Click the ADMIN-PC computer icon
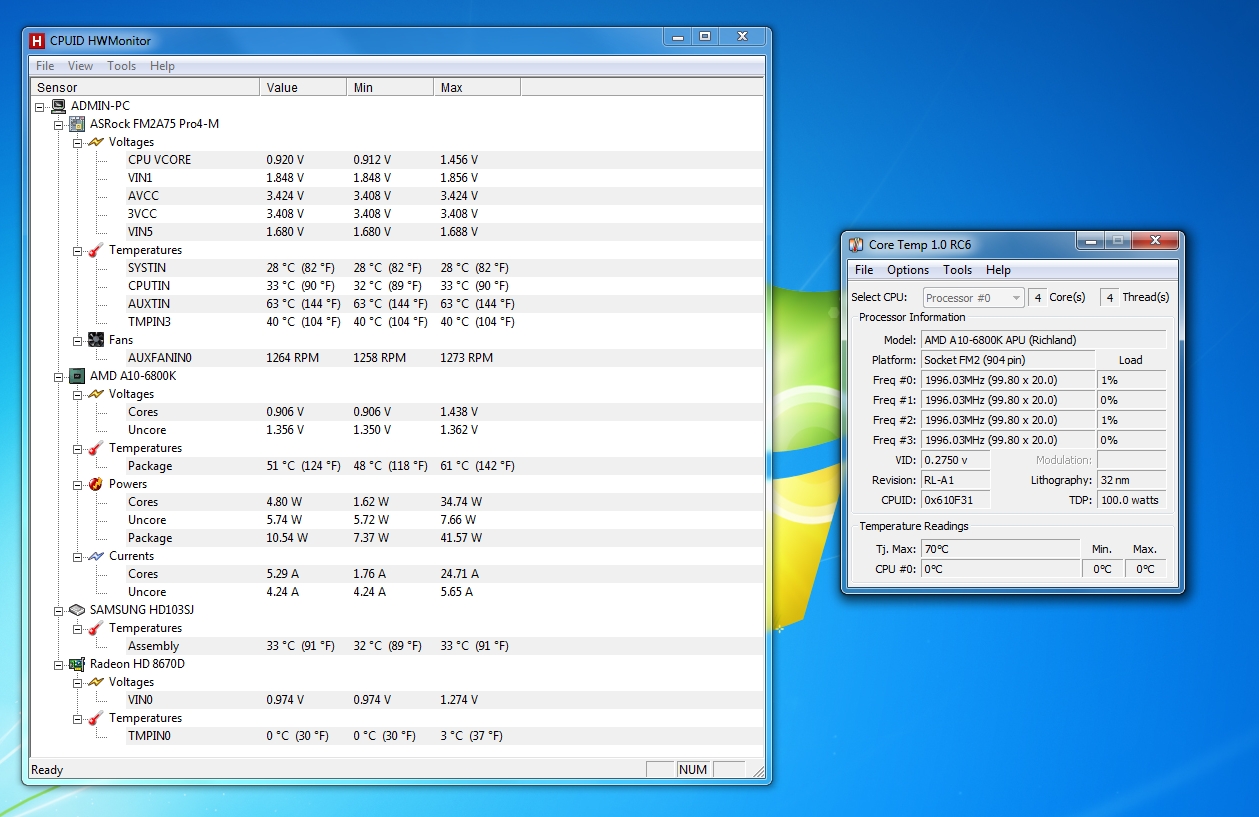 [58, 106]
